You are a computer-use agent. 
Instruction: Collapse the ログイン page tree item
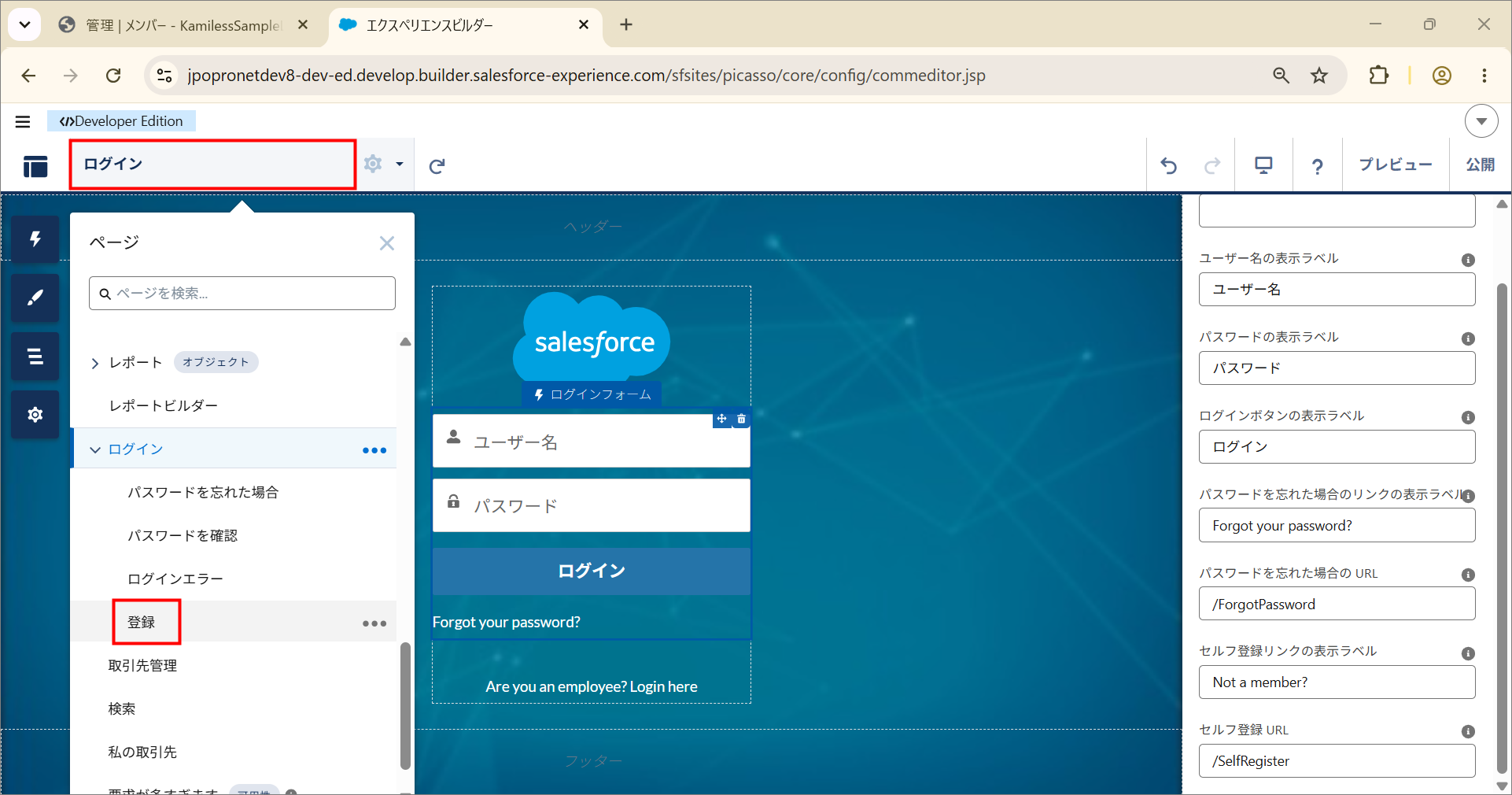click(x=95, y=449)
